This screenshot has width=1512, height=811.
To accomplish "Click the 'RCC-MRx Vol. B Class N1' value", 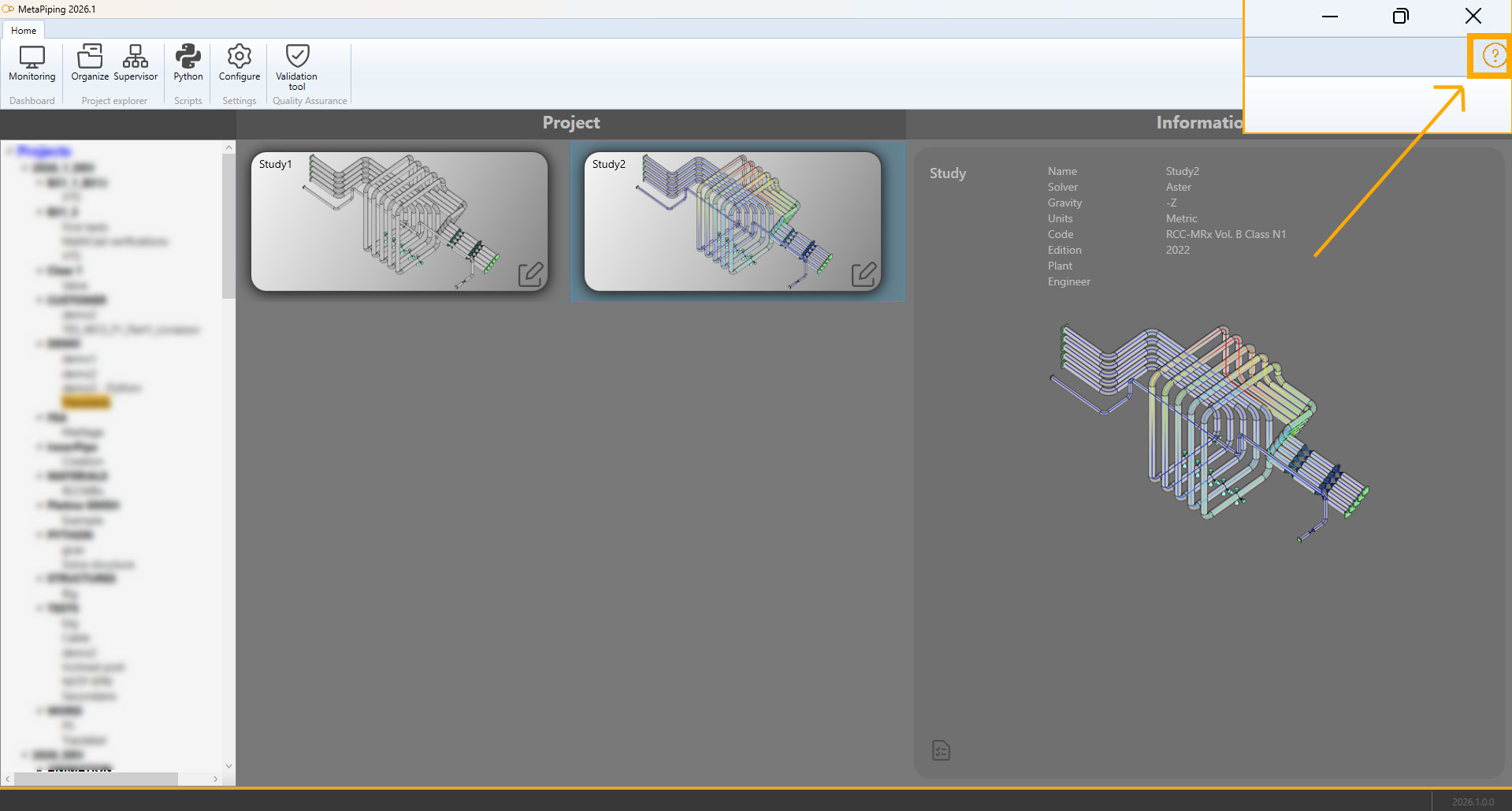I will tap(1226, 234).
